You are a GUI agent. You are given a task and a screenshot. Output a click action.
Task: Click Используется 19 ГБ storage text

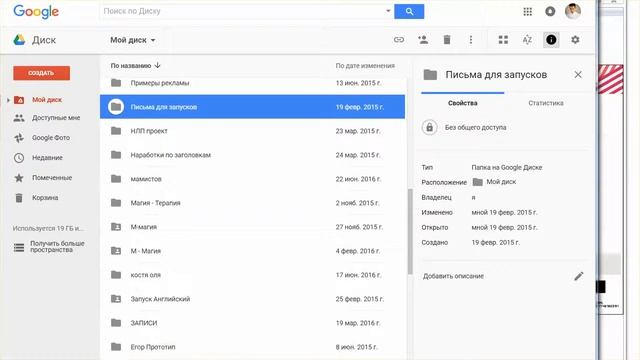coord(48,229)
